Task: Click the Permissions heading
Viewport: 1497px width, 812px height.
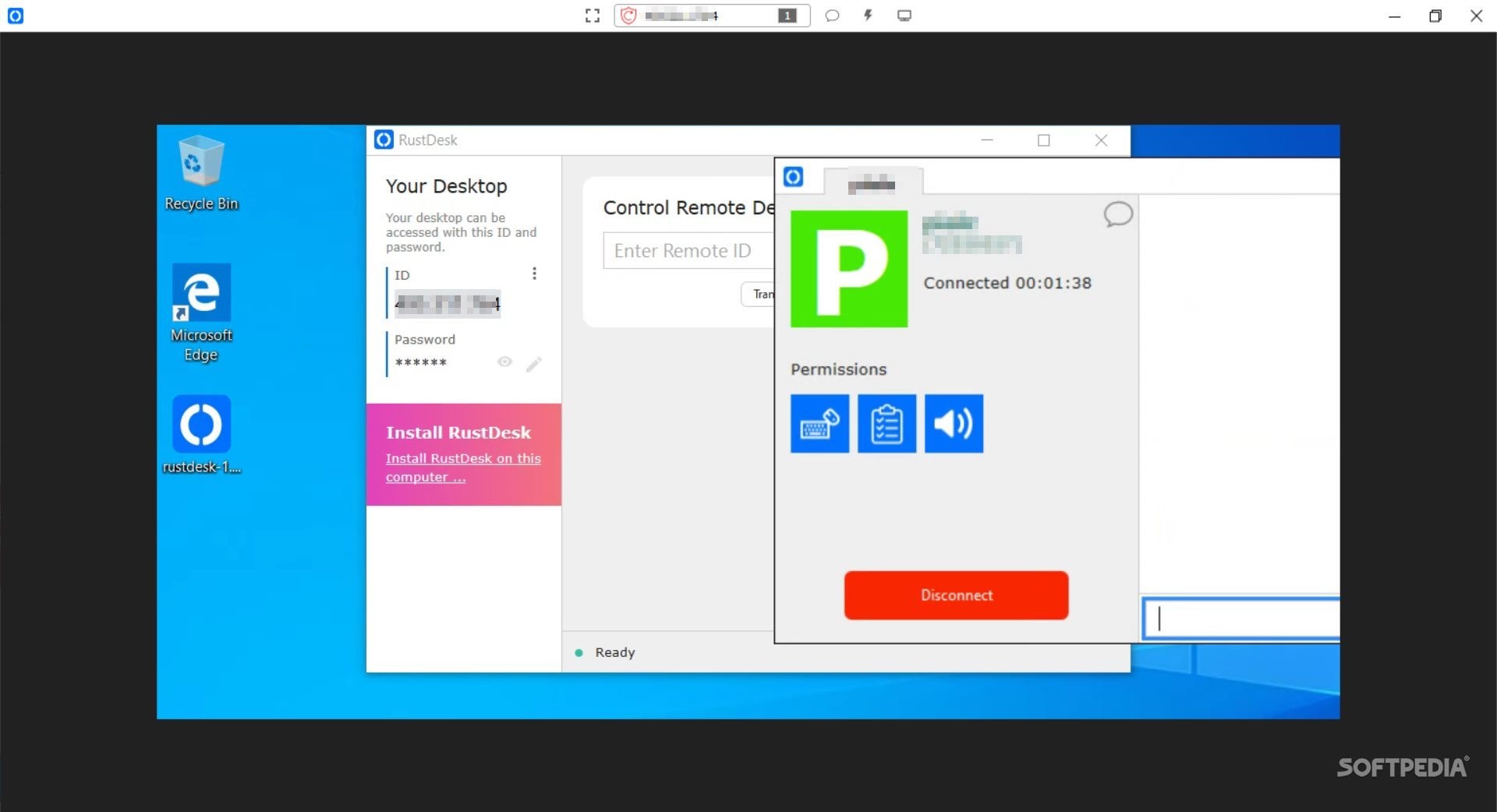Action: [x=839, y=369]
